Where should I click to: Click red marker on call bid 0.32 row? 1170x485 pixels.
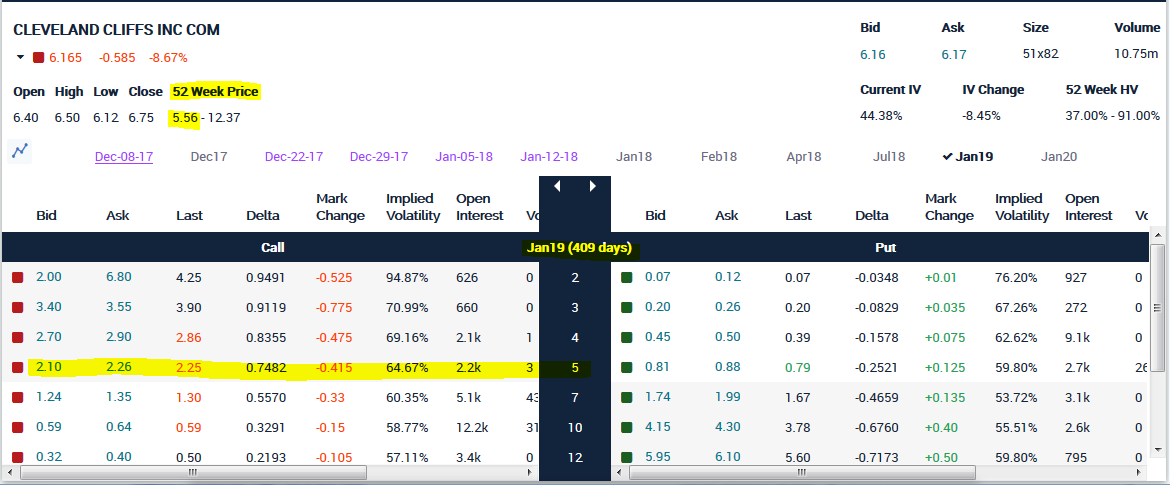(18, 457)
